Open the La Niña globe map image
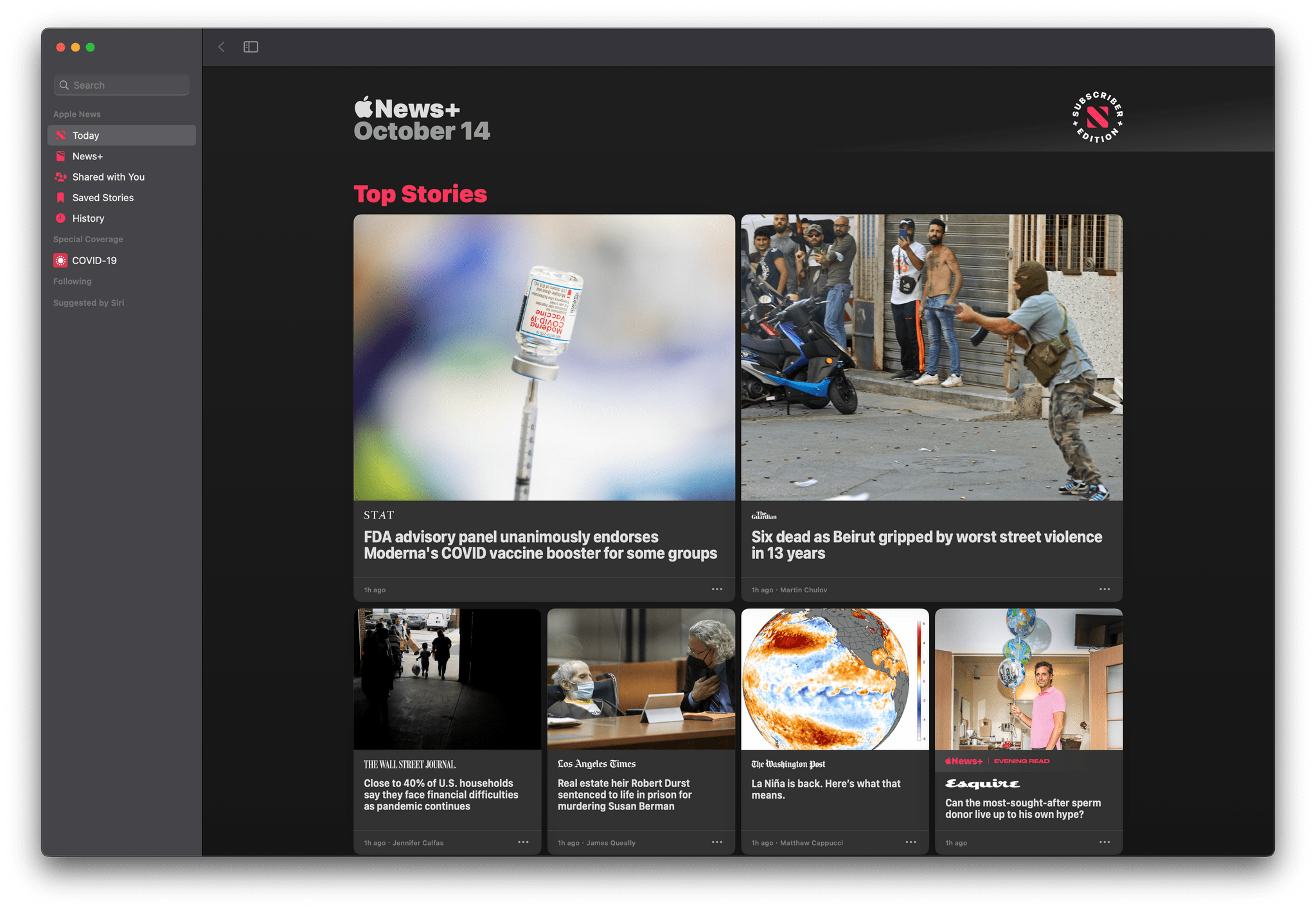Screen dimensions: 1316x911 coord(835,679)
